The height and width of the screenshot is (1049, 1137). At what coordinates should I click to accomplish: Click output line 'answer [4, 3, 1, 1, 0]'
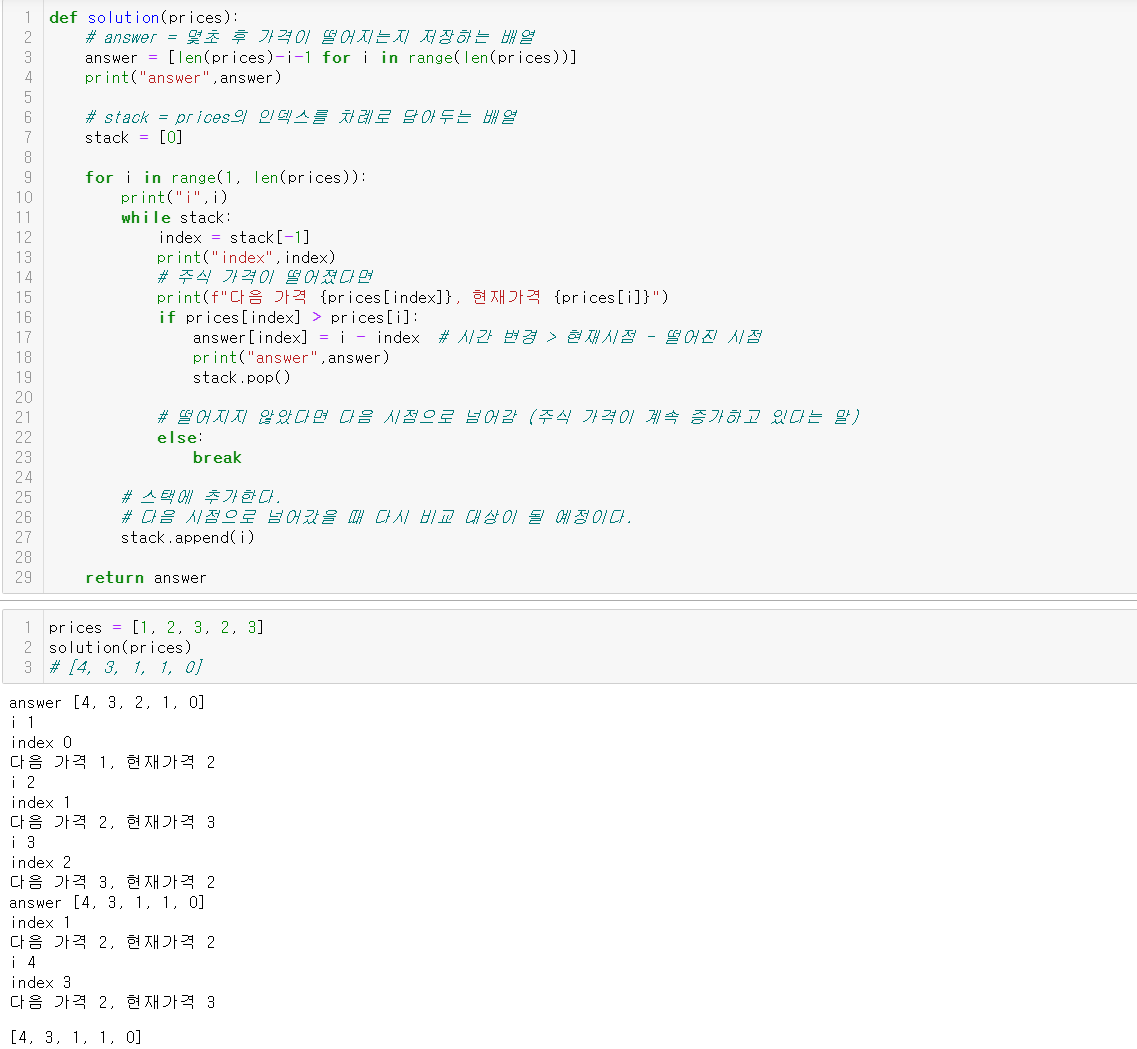107,903
